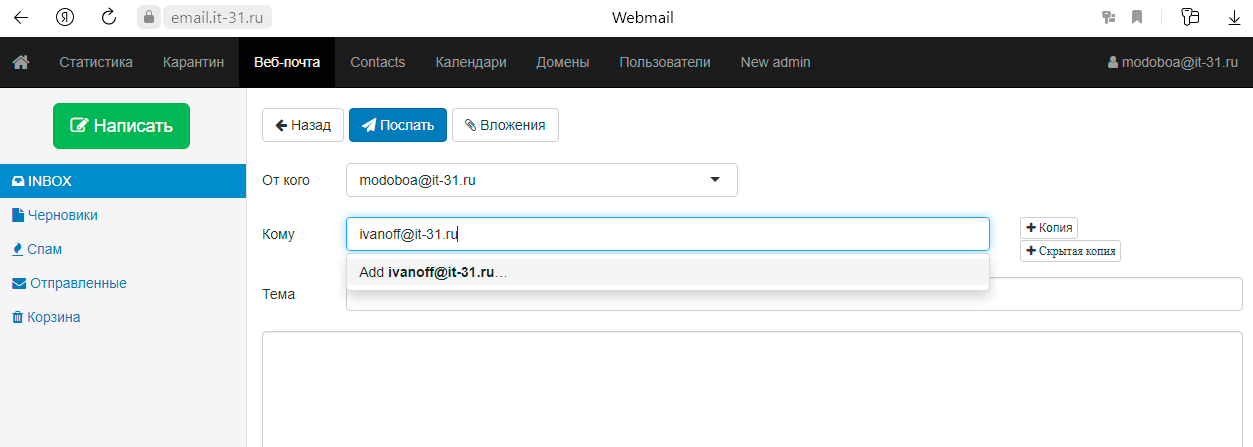This screenshot has height=447, width=1253.
Task: Open the Карантин section
Action: point(193,62)
